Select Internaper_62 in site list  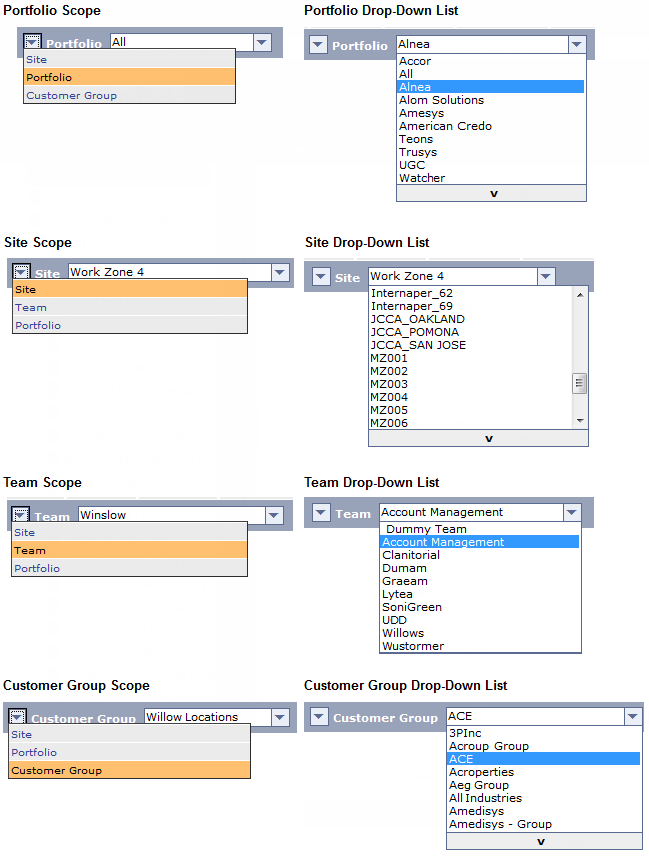pos(471,293)
